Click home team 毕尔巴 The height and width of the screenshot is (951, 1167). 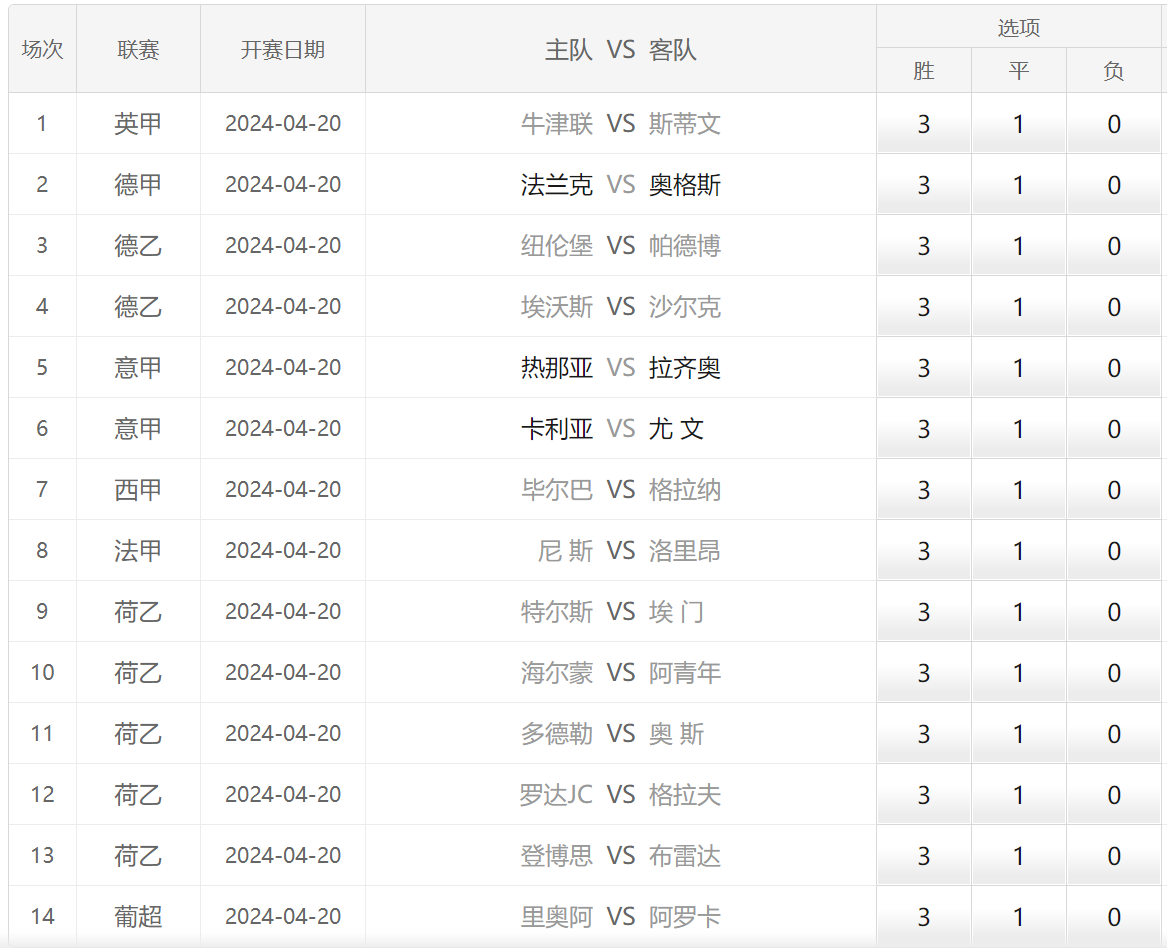tap(557, 490)
